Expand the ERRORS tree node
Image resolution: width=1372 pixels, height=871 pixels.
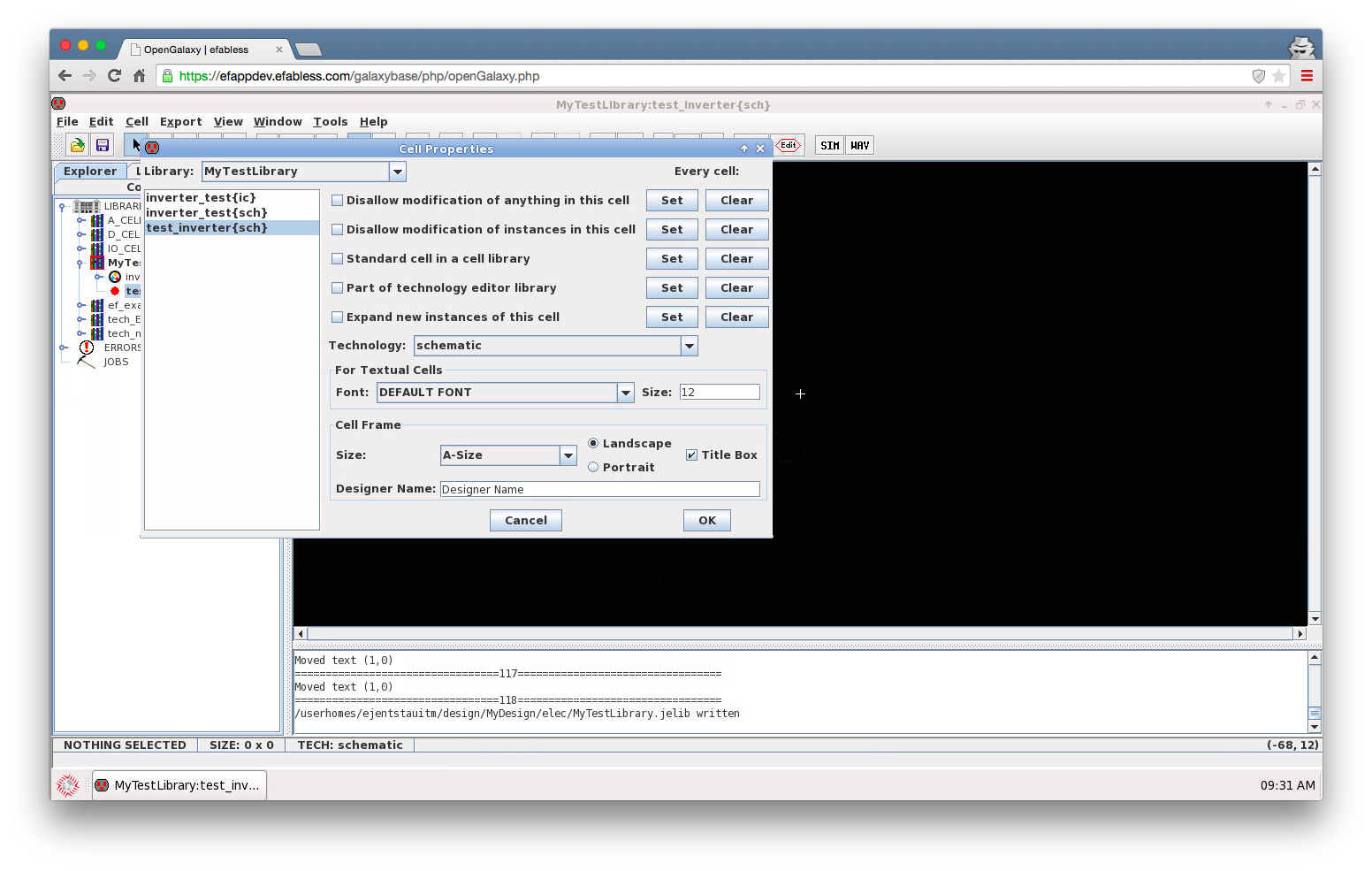click(x=63, y=348)
